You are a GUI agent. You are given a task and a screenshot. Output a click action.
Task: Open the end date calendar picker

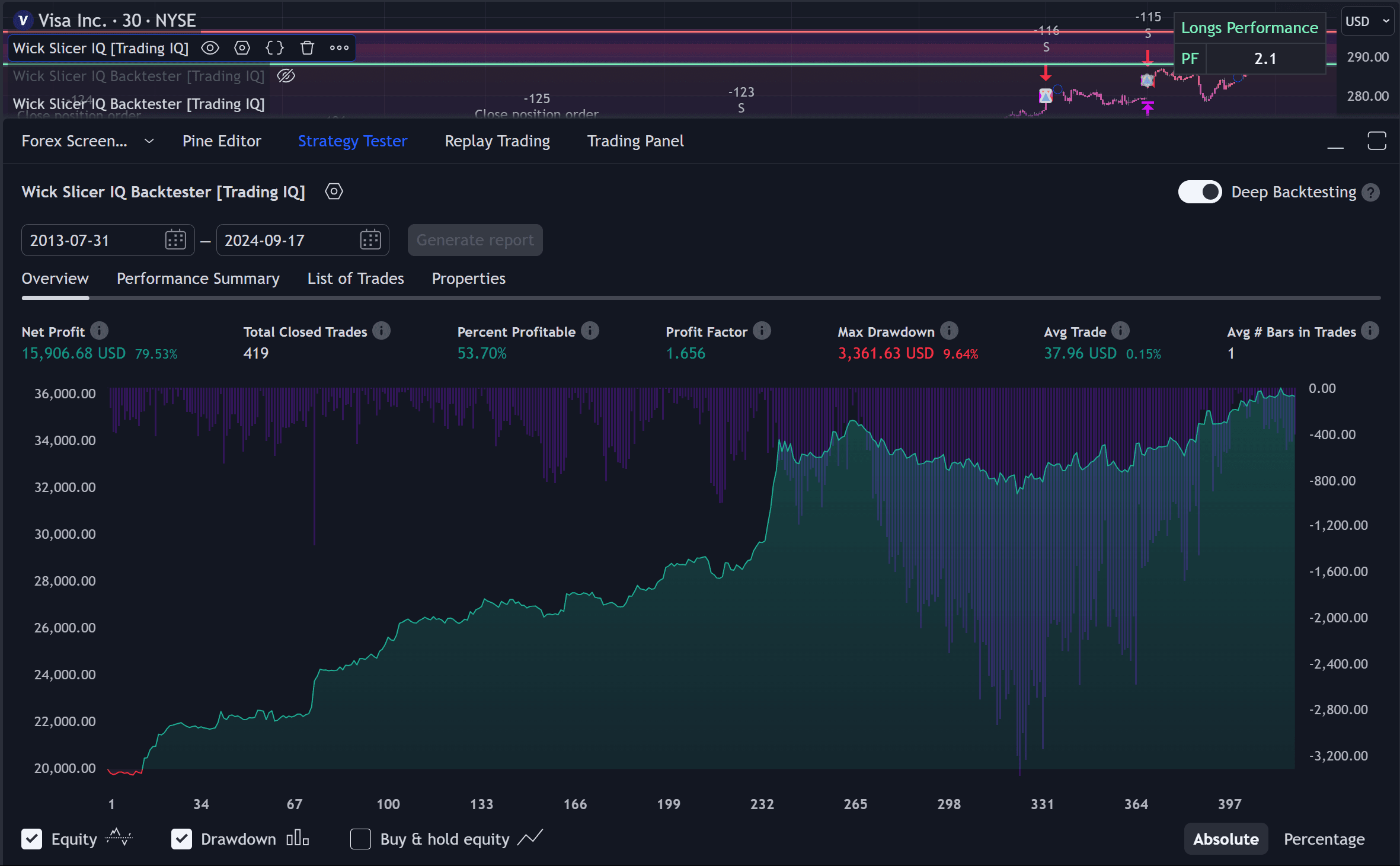click(x=370, y=240)
